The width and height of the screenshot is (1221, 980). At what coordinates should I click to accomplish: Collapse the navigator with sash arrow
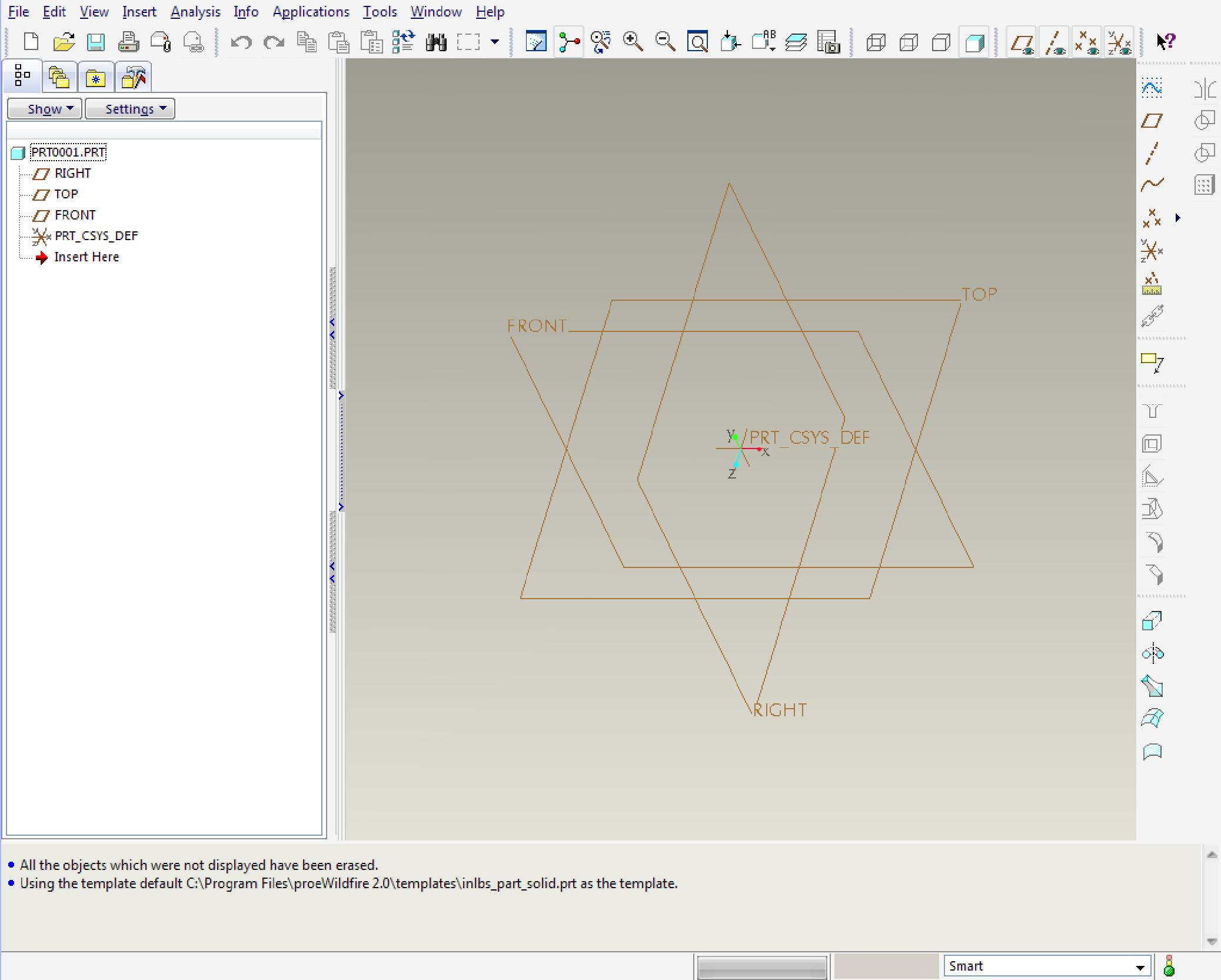click(x=332, y=328)
